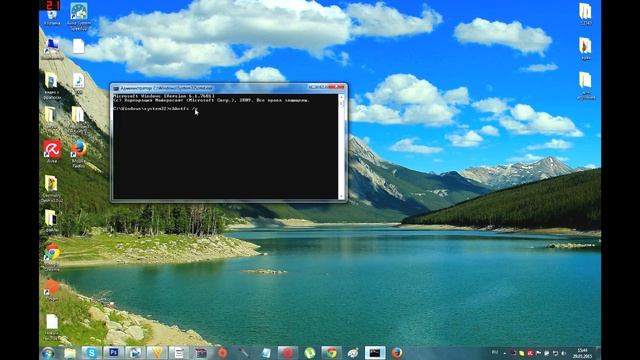This screenshot has width=640, height=360.
Task: Launch Avira from the desktop
Action: pyautogui.click(x=52, y=151)
